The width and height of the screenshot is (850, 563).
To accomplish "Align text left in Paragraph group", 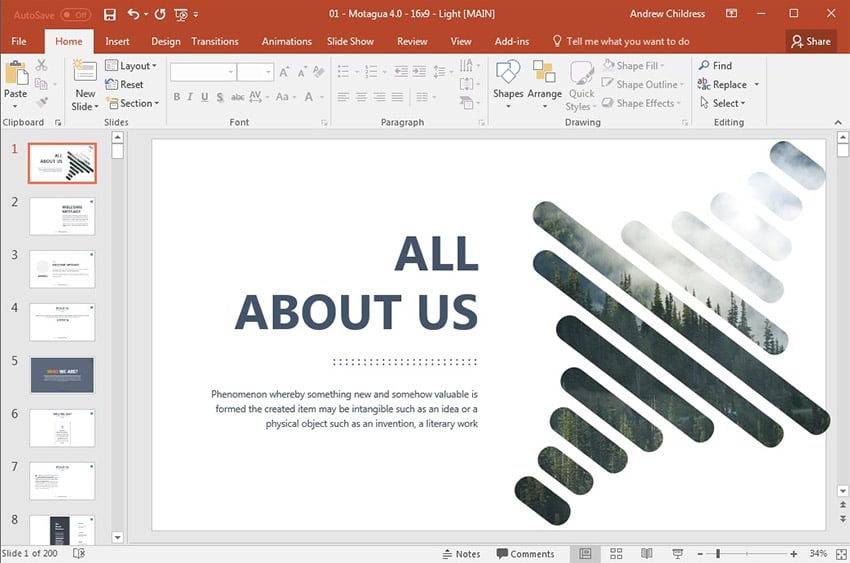I will [343, 97].
